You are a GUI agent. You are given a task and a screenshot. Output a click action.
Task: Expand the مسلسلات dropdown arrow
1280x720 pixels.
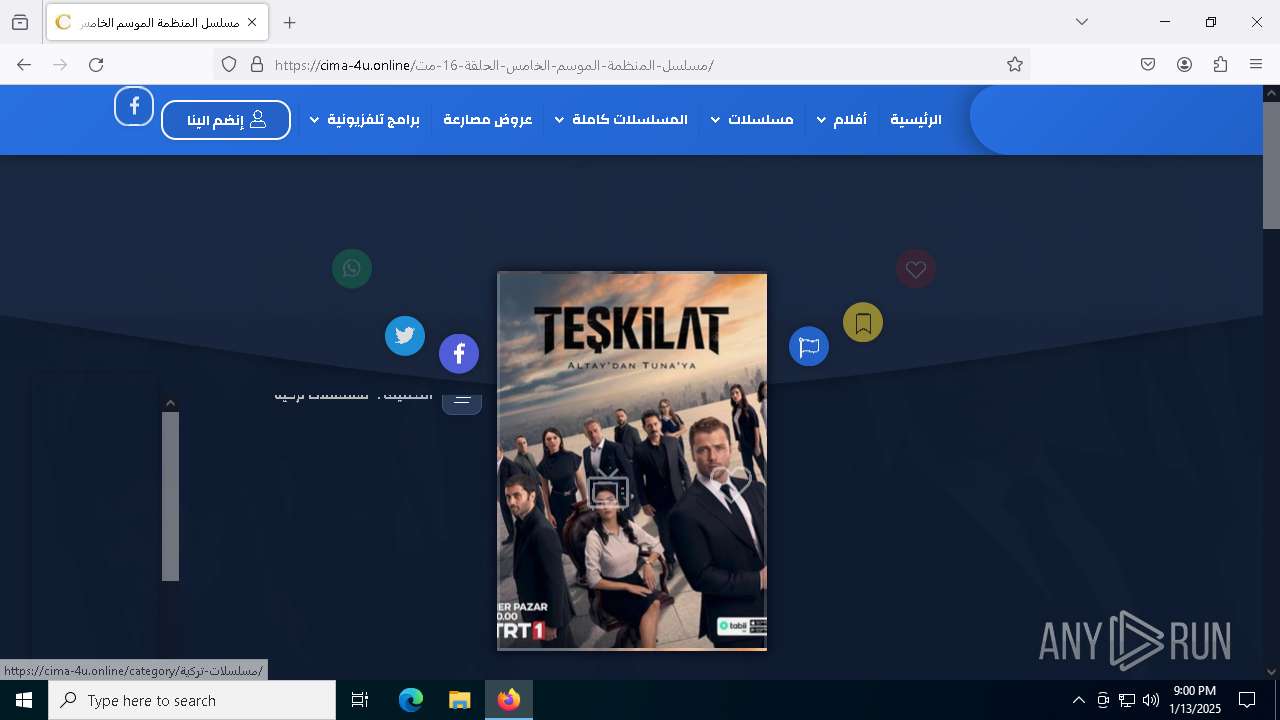tap(716, 120)
